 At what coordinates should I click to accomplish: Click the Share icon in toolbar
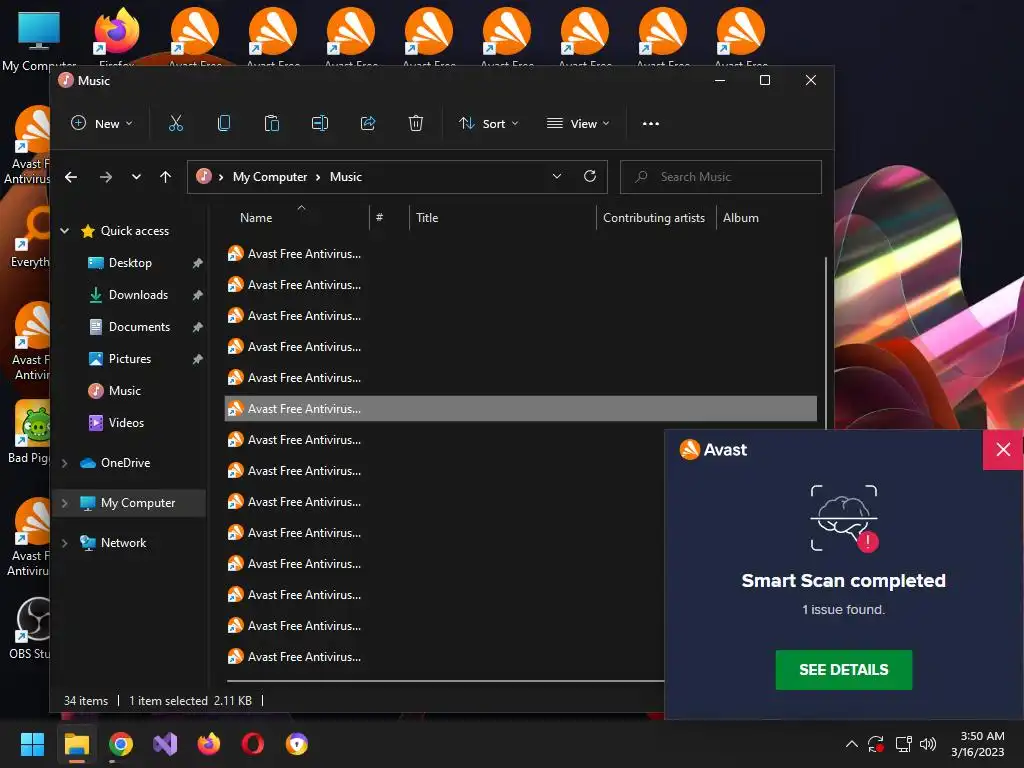[368, 123]
